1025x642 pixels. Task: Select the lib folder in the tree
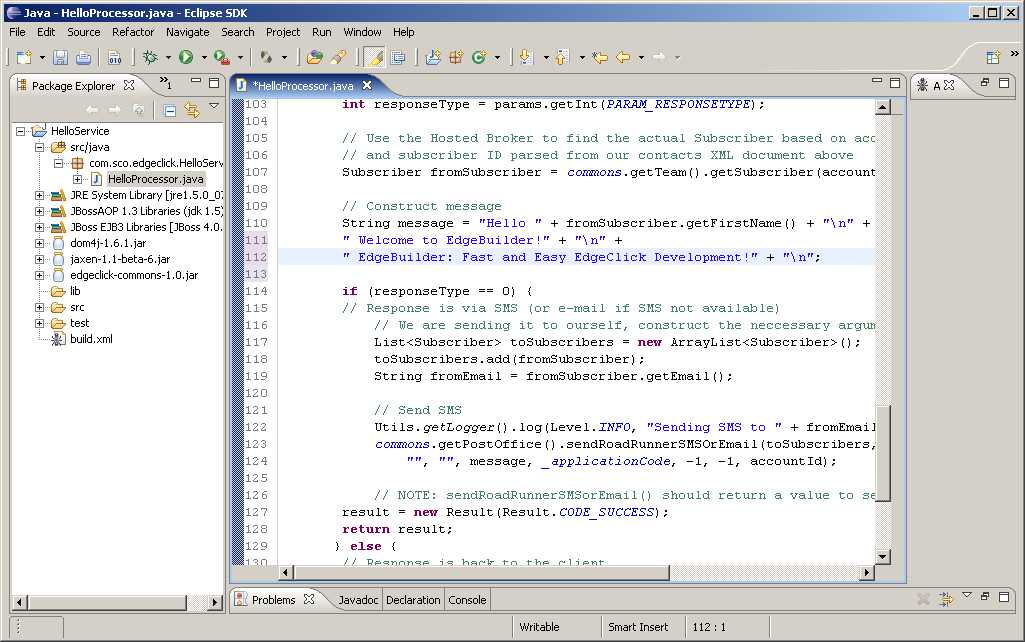(75, 291)
